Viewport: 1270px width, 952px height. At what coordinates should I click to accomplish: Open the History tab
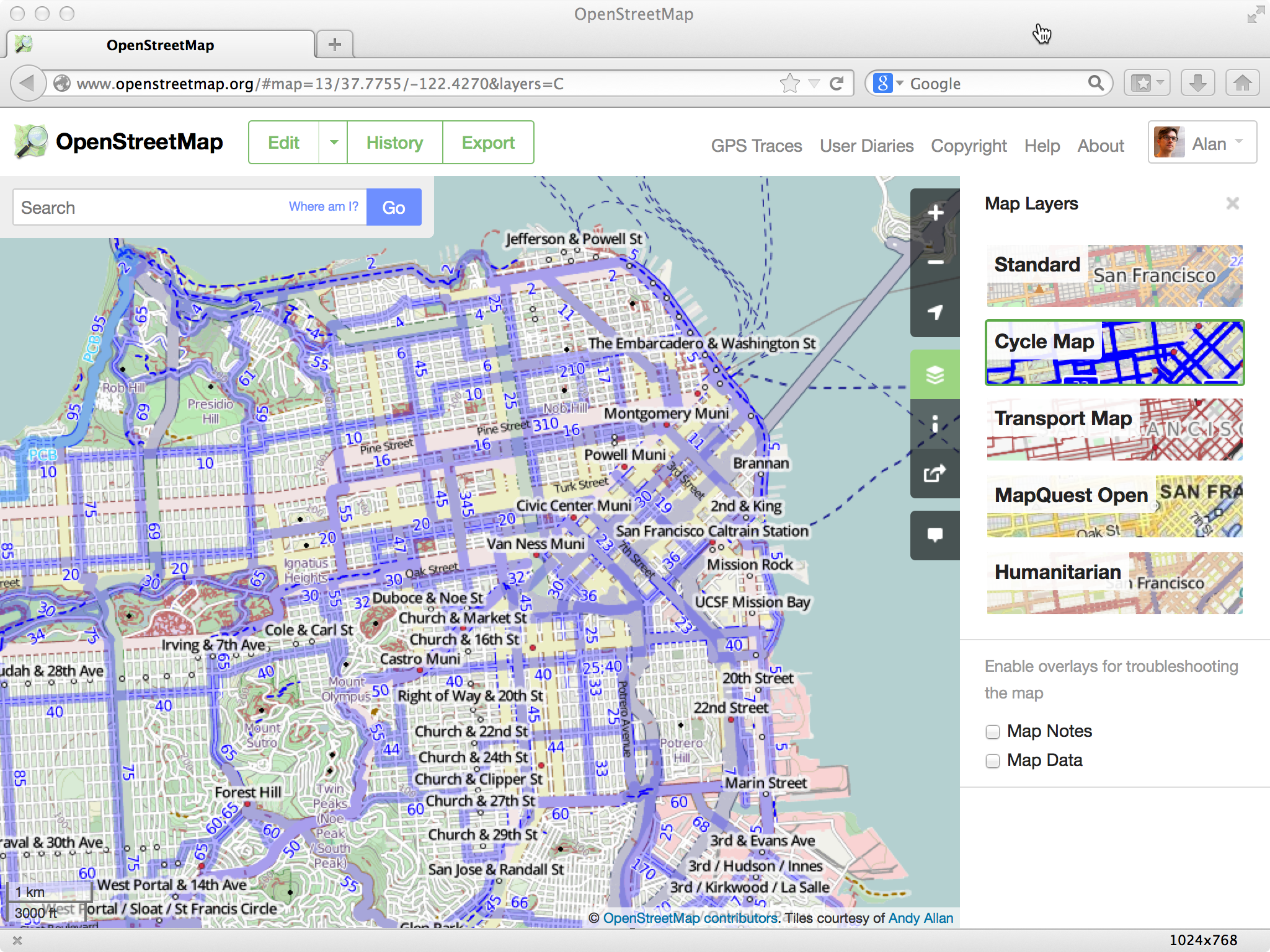pos(394,143)
